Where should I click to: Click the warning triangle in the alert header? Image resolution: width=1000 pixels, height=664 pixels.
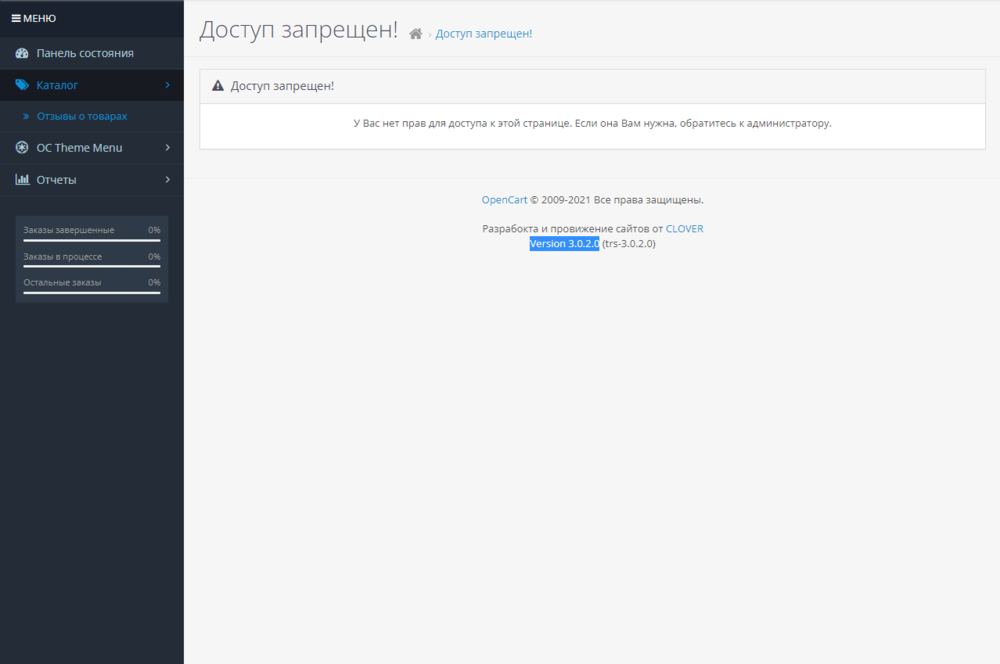click(218, 86)
